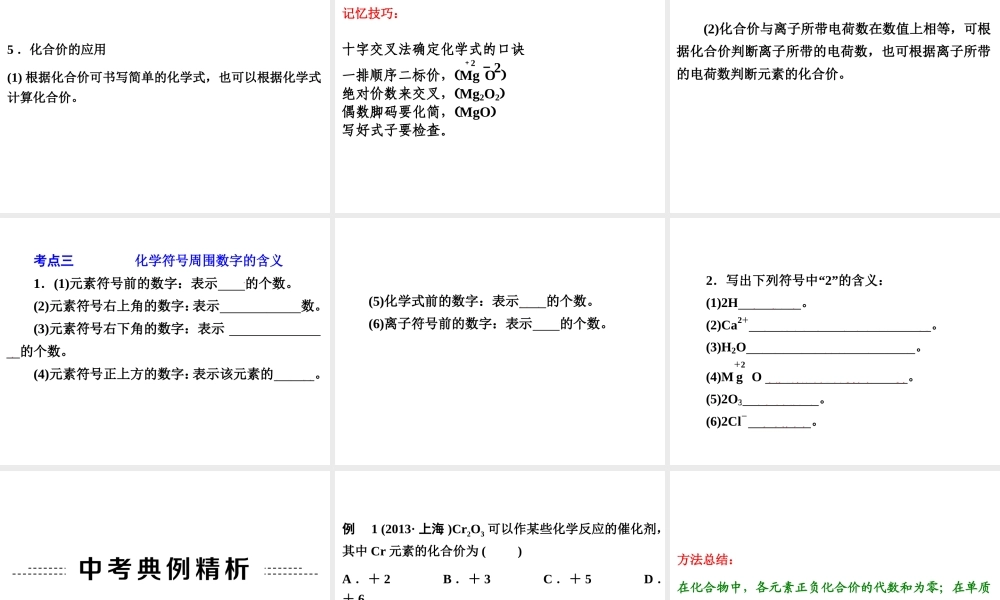The image size is (1000, 600).
Task: Select answer option B. +3
Action: click(x=467, y=579)
